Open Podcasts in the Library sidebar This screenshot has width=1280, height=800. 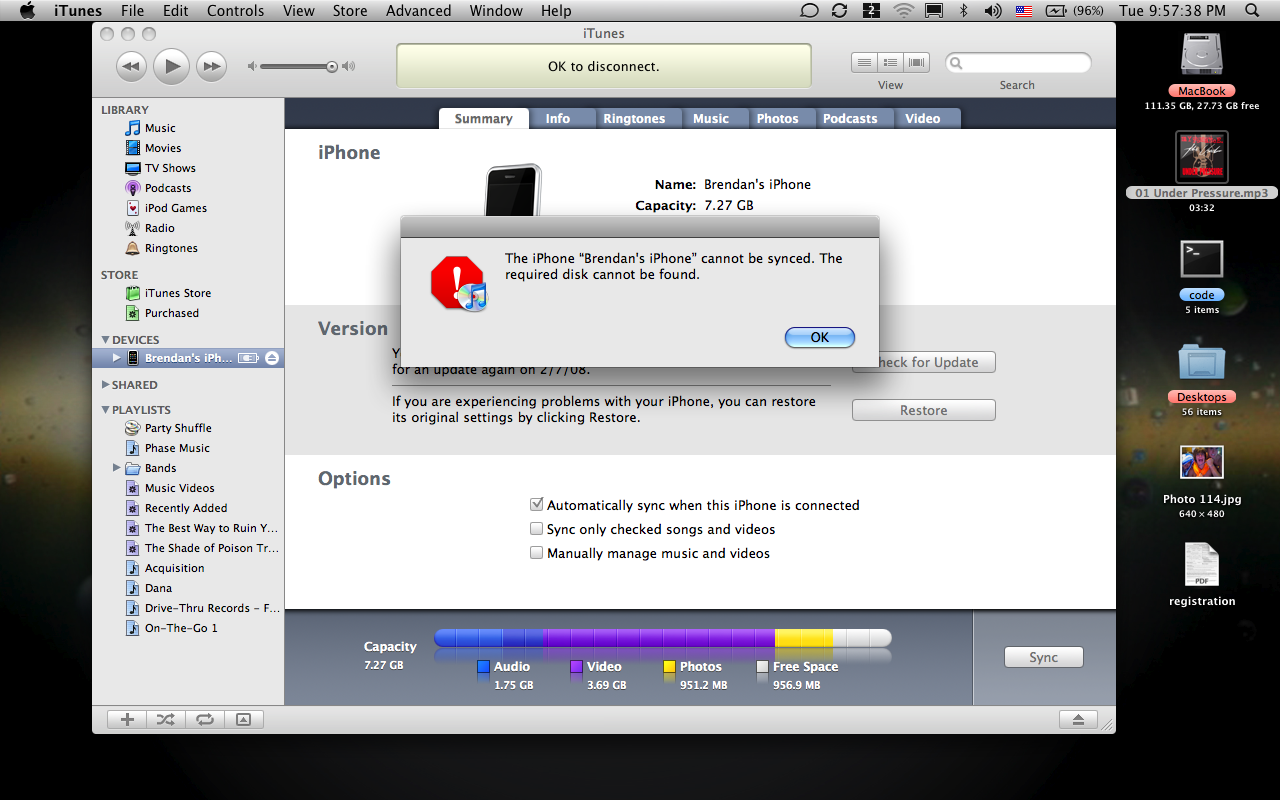(x=158, y=188)
